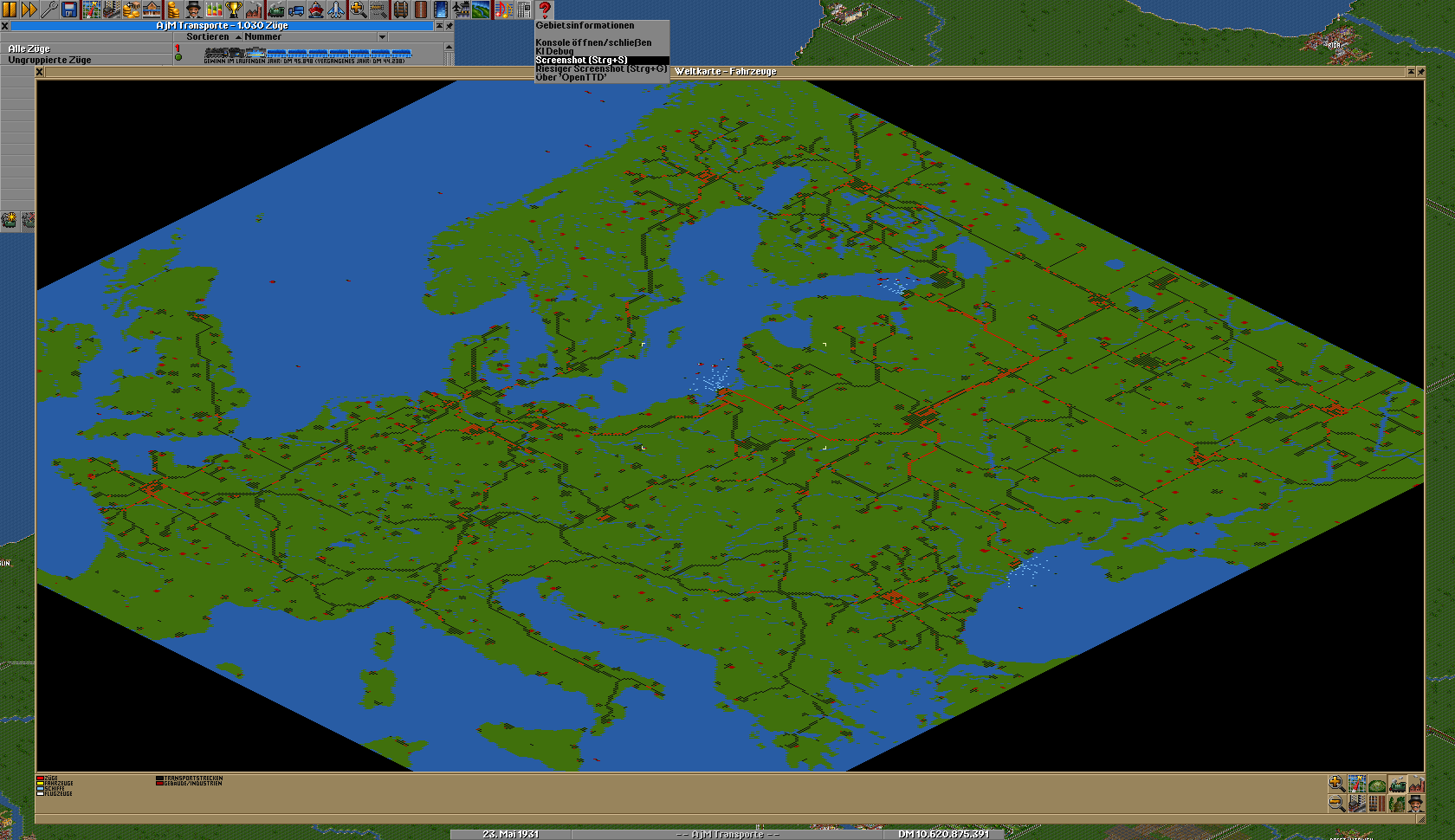Click the Sortieren button
Viewport: 1455px width, 840px height.
[208, 37]
